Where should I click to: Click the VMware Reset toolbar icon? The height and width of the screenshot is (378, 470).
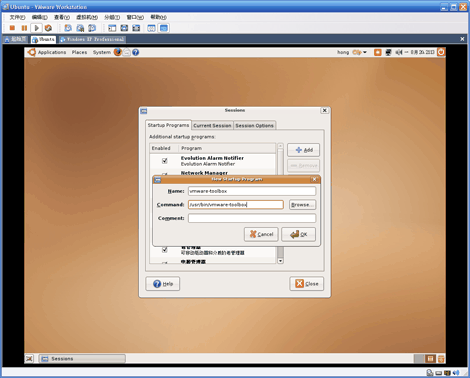(48, 28)
